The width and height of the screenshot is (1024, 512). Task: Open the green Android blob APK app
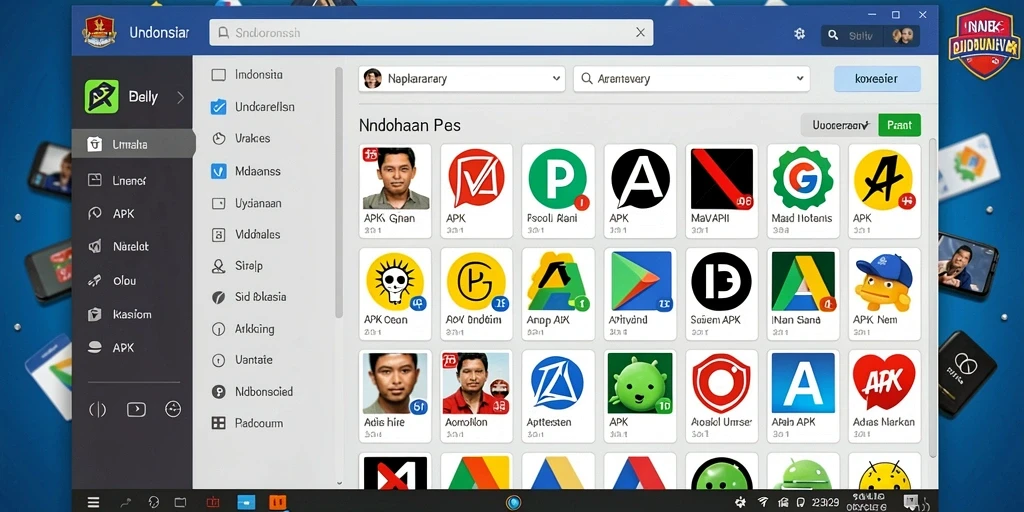[x=640, y=396]
